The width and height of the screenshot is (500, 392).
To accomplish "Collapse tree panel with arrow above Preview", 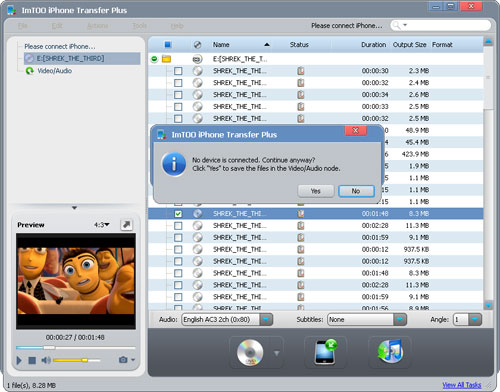I will point(74,208).
